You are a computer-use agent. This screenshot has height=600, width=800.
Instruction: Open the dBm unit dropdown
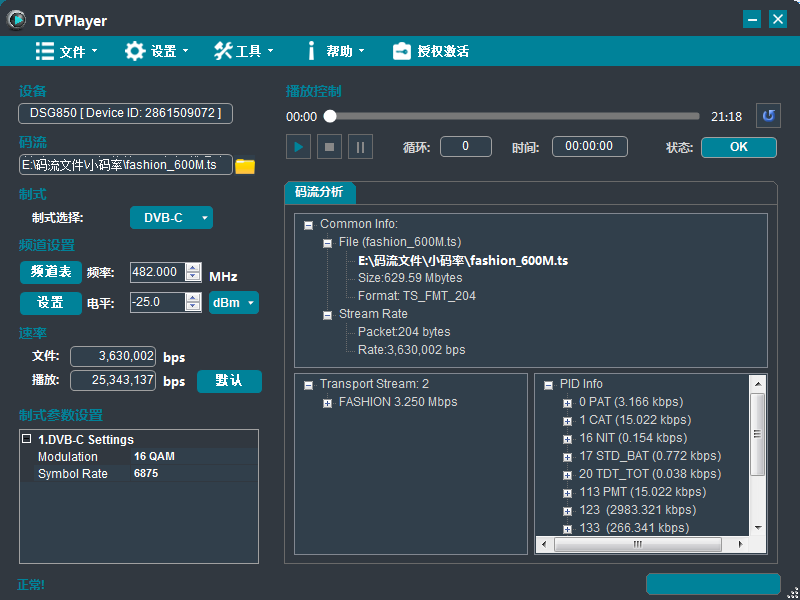point(234,302)
